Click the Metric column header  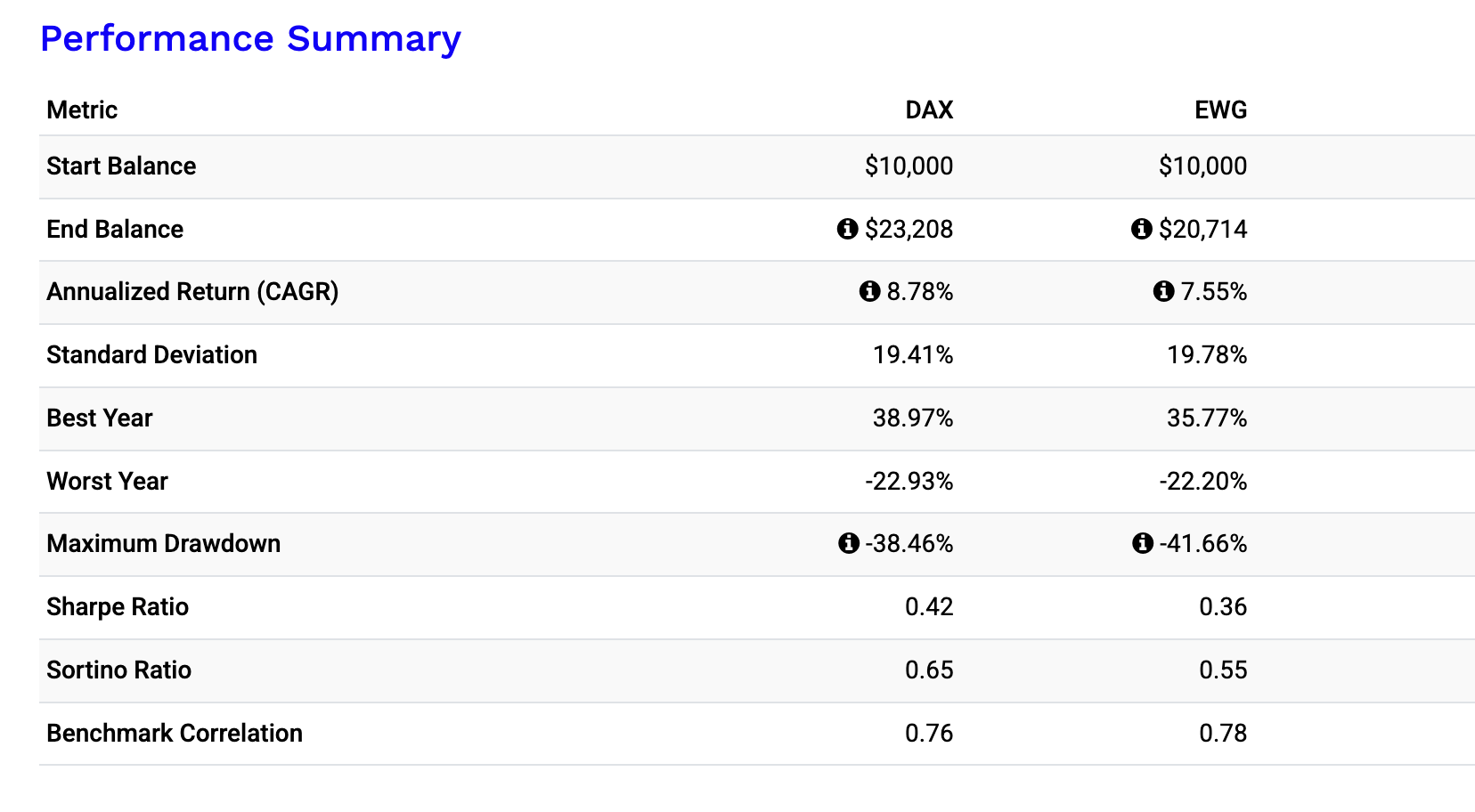(82, 110)
